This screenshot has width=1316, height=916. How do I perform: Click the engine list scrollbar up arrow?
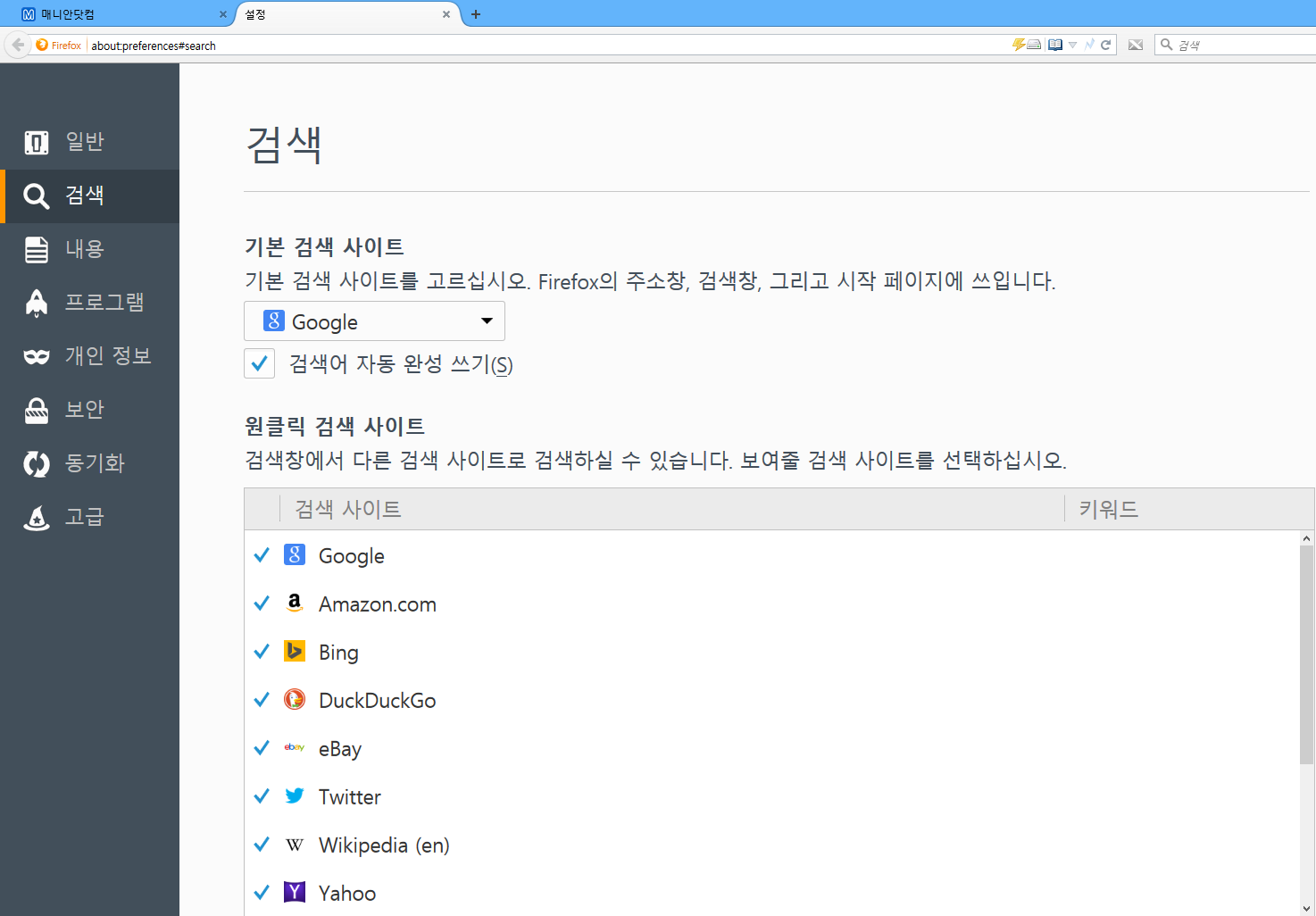[x=1306, y=538]
